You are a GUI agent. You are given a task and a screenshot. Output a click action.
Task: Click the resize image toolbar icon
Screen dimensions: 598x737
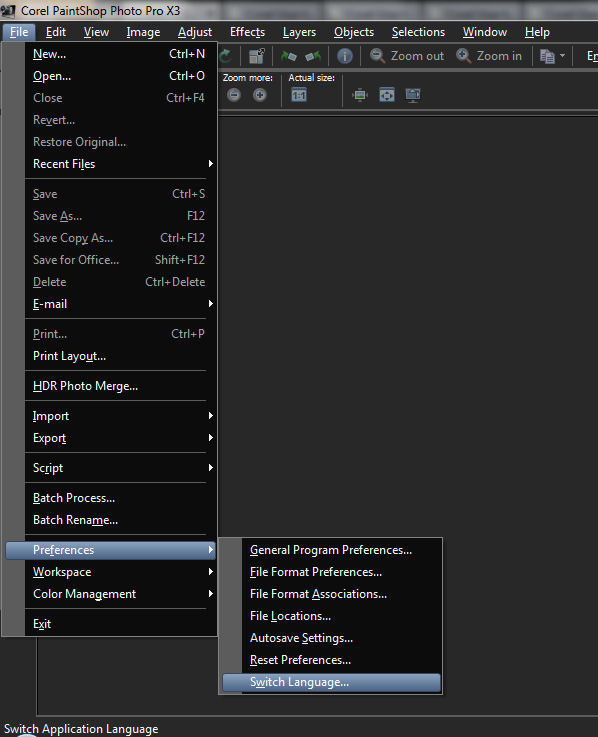tap(257, 56)
